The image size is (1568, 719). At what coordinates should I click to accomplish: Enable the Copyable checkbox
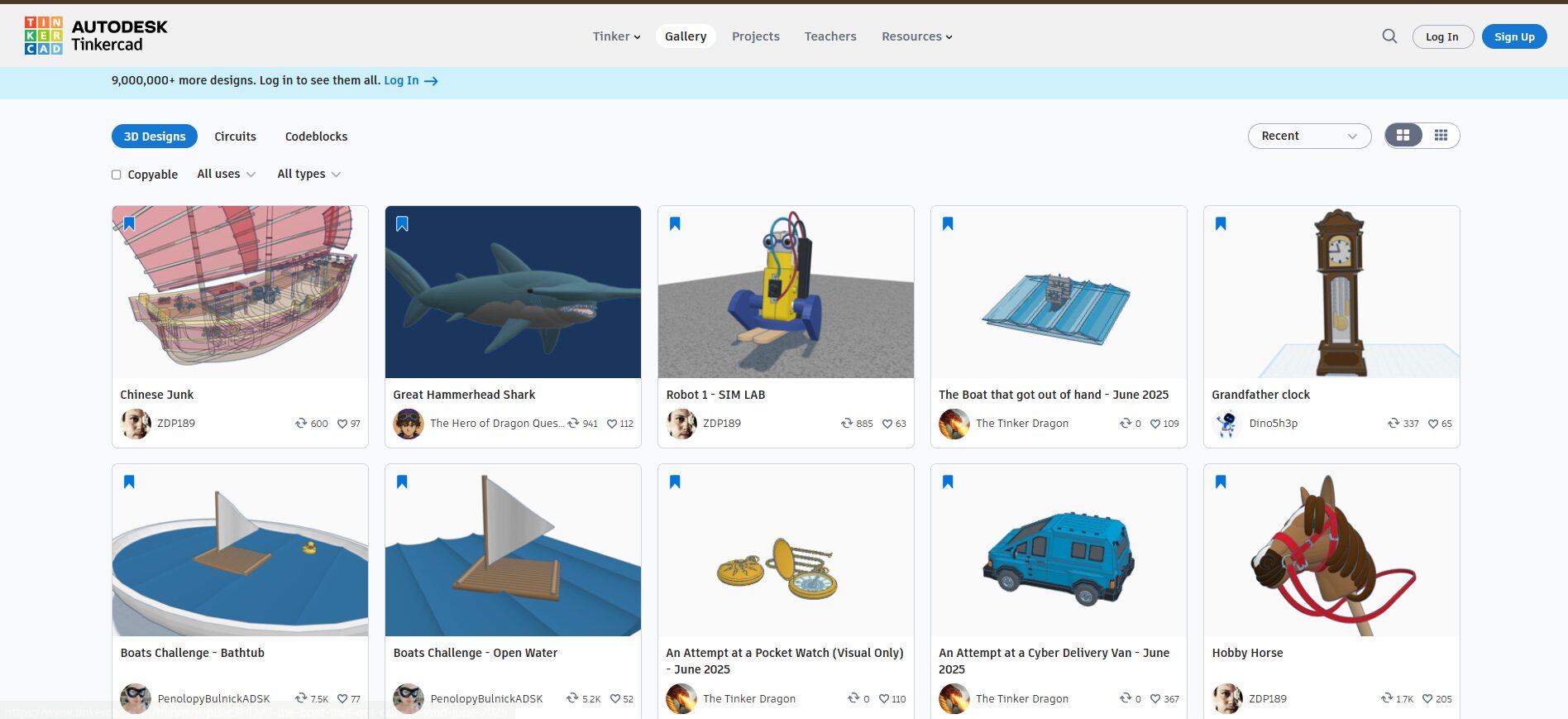pyautogui.click(x=117, y=175)
